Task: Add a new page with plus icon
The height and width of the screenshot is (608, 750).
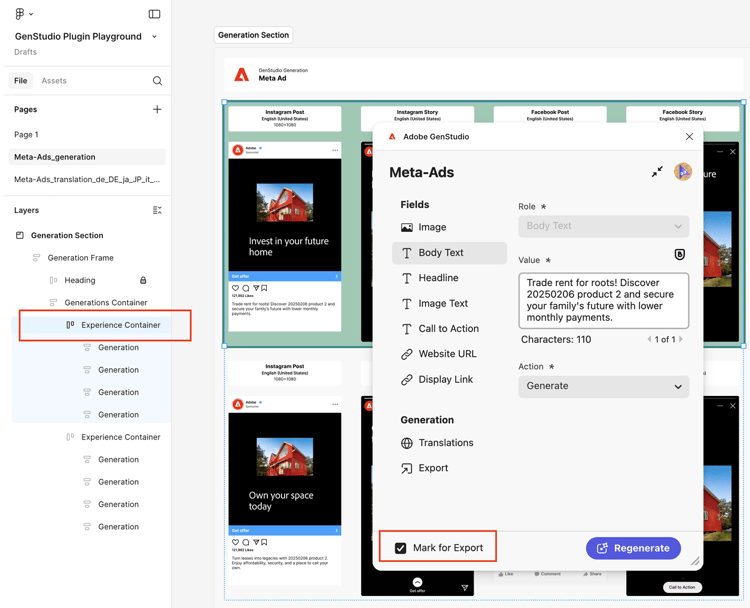Action: 157,109
